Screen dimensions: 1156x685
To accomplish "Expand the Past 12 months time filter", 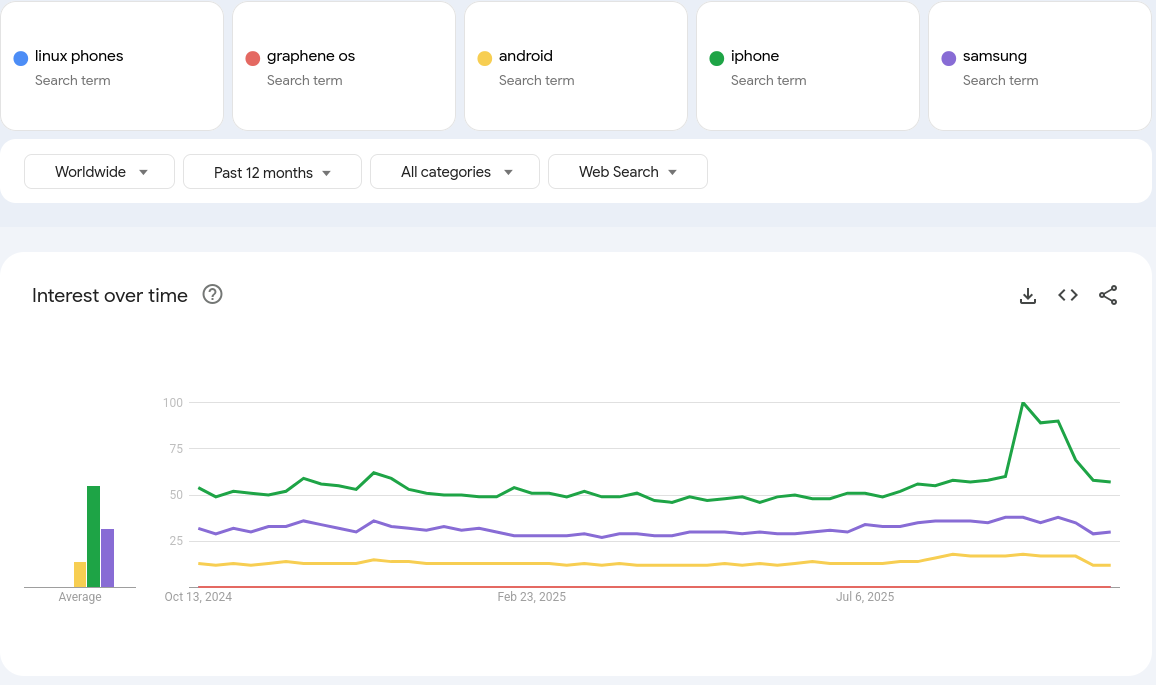I will coord(272,172).
